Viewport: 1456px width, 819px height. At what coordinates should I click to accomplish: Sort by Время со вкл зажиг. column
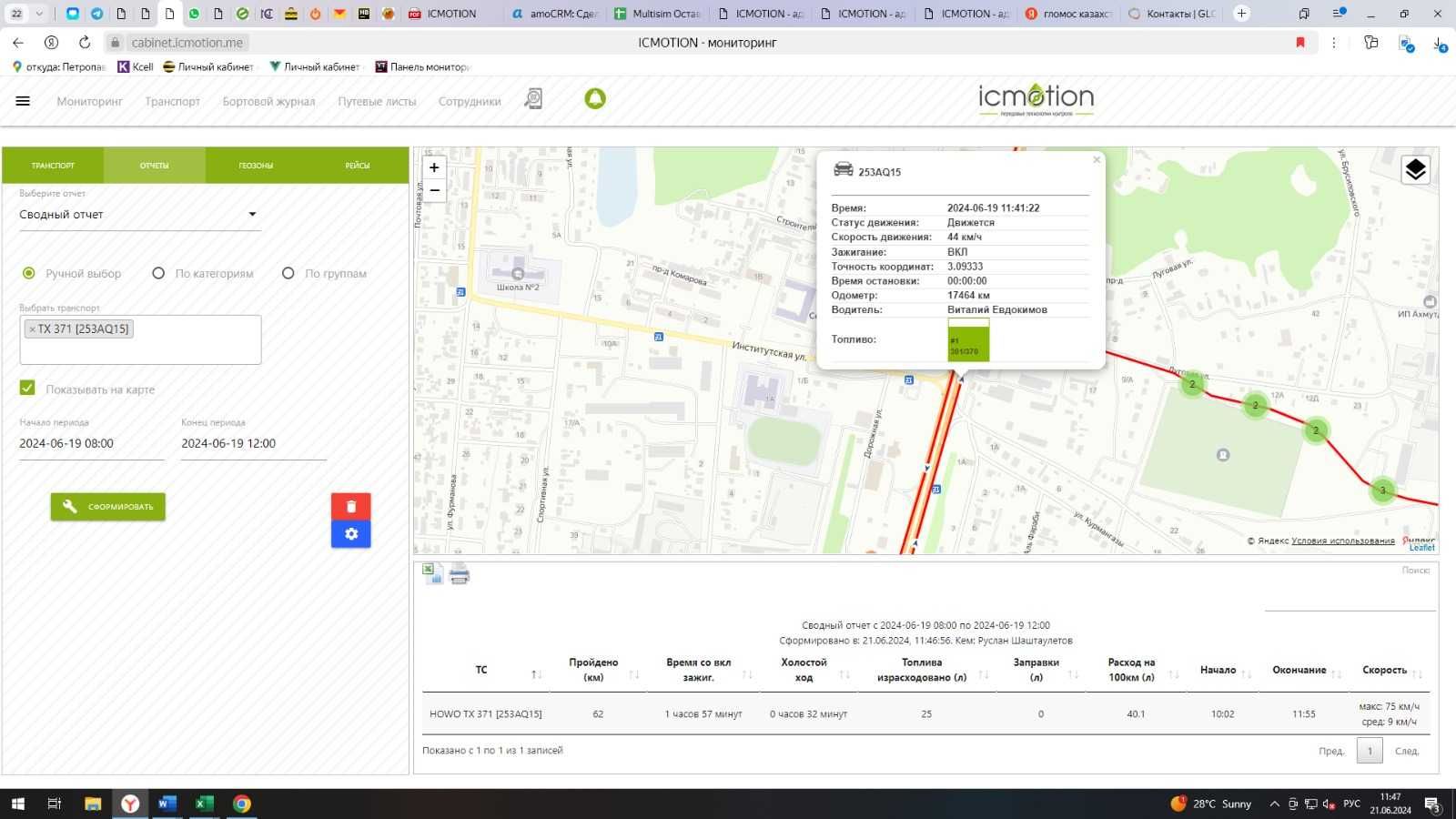[x=747, y=674]
